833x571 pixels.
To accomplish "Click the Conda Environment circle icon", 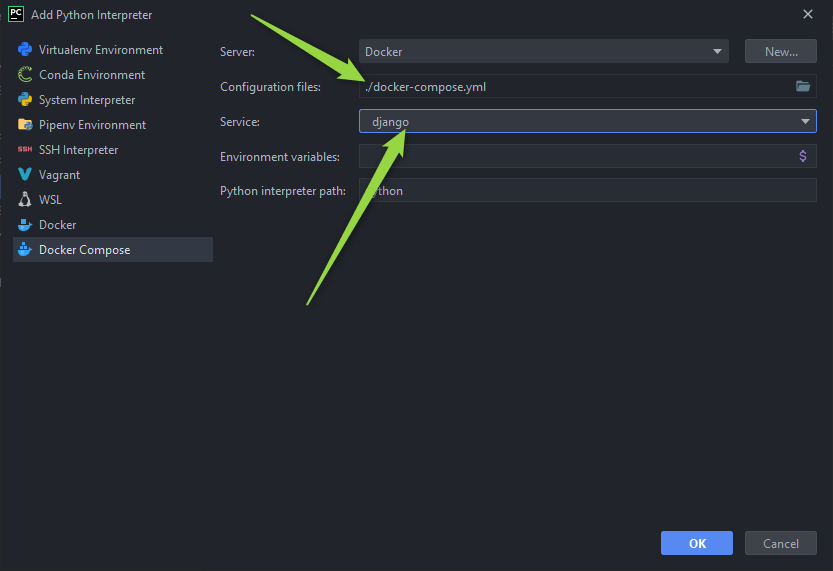I will pyautogui.click(x=25, y=75).
